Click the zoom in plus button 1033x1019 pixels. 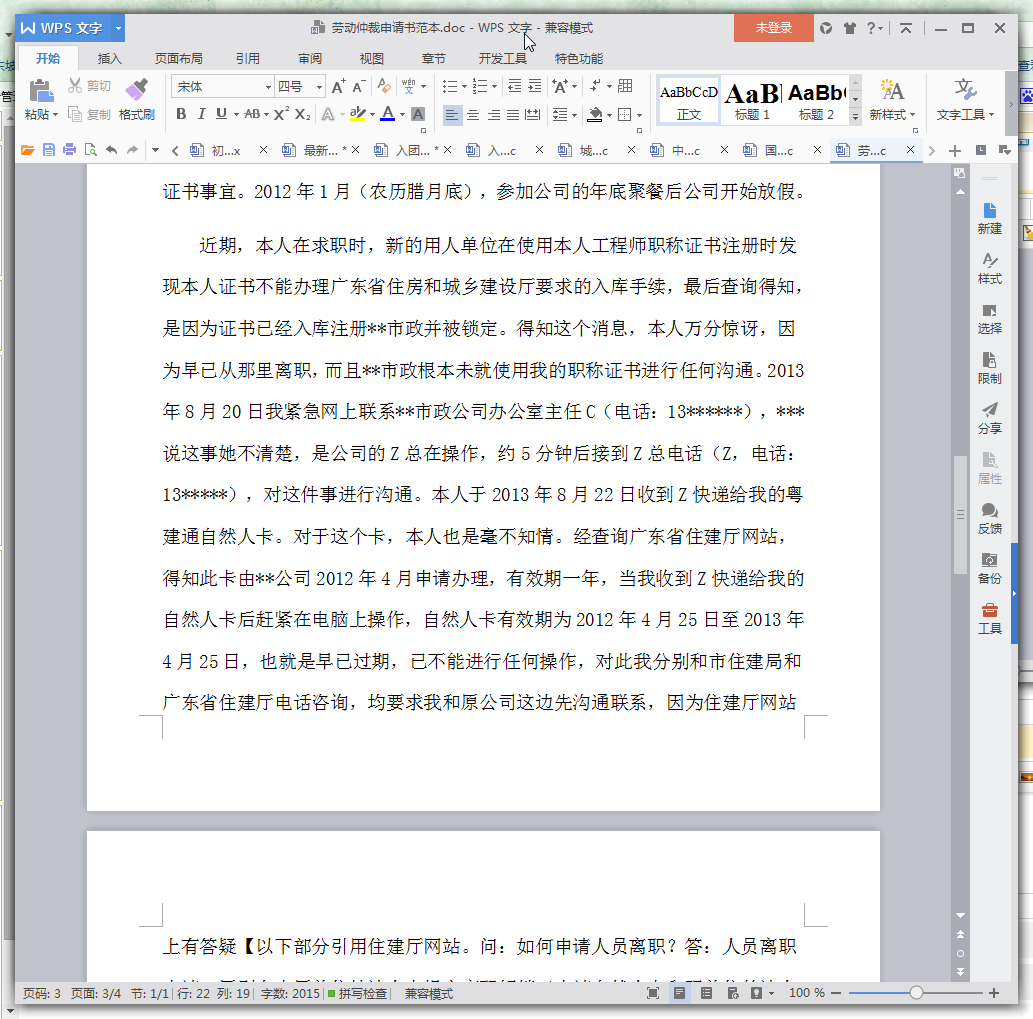click(x=993, y=993)
